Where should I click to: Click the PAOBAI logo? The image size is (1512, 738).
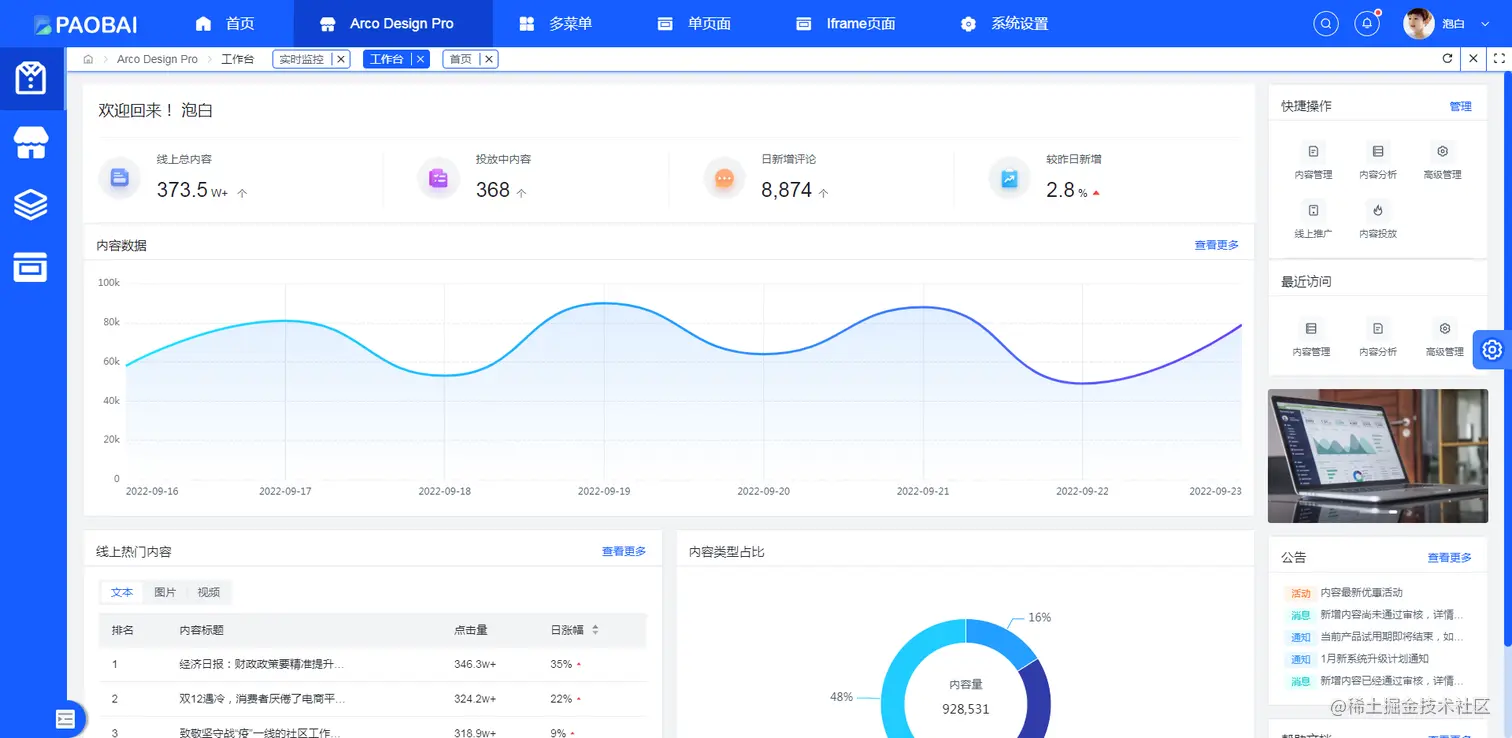(86, 24)
